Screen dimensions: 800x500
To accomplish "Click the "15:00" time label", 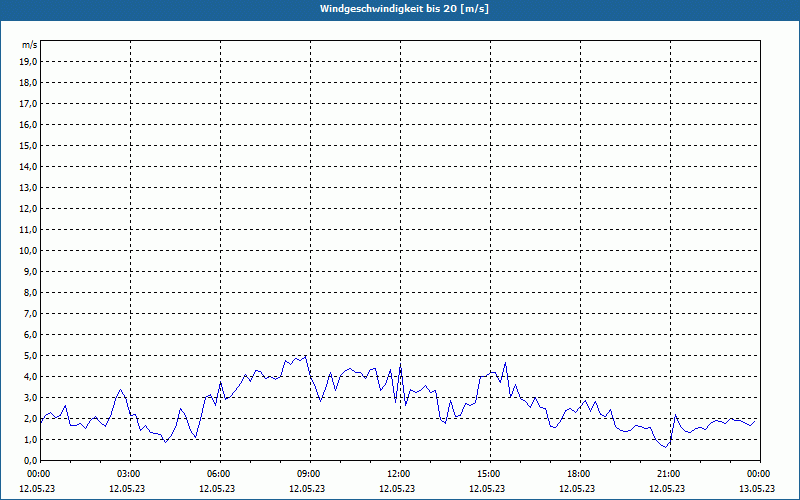I will click(487, 474).
